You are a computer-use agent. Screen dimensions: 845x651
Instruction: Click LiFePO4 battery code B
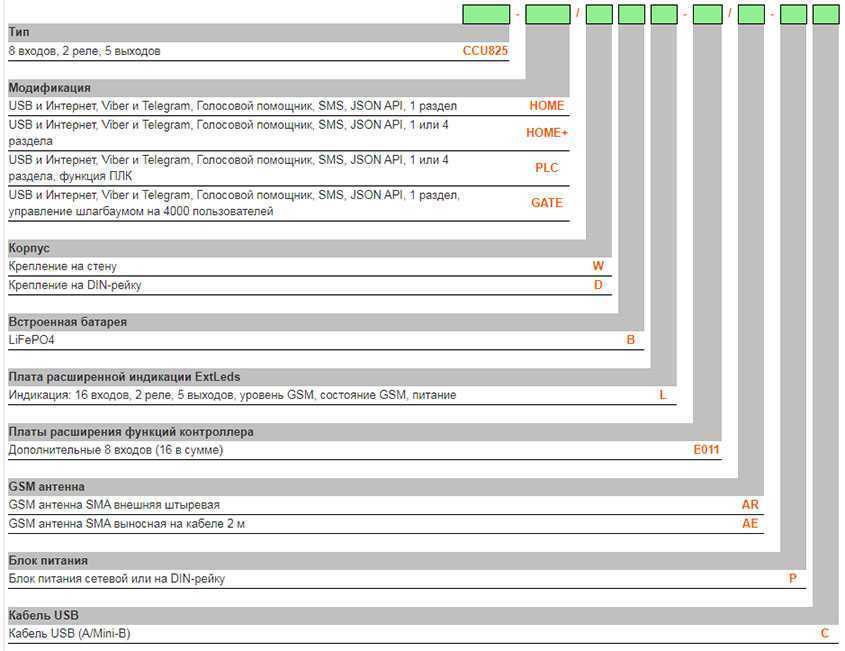pos(630,340)
